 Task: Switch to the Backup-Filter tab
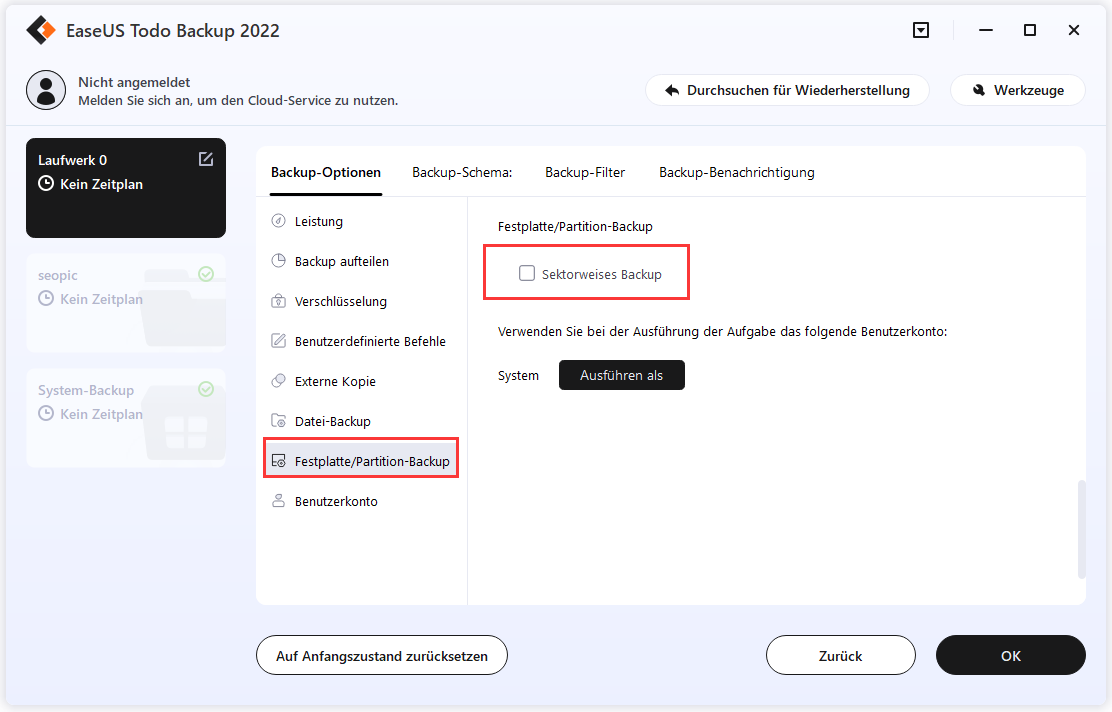pos(585,172)
